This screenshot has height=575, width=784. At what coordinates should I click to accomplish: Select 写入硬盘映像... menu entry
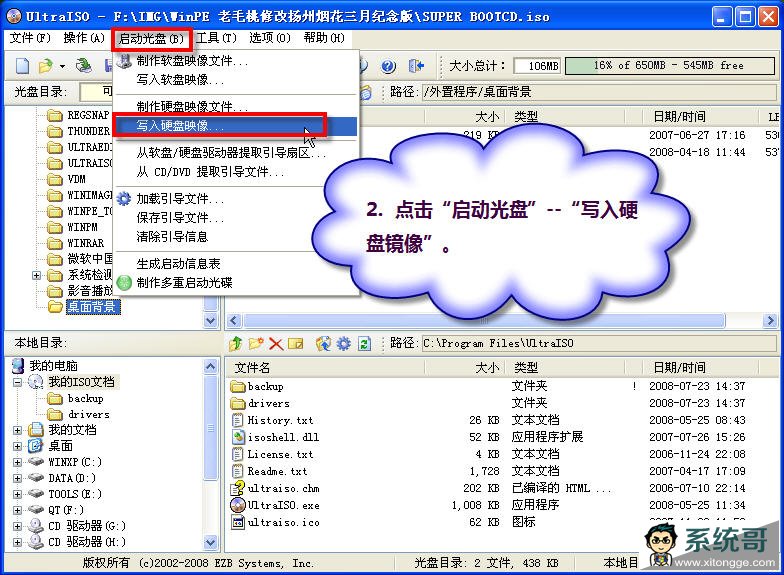pos(236,126)
